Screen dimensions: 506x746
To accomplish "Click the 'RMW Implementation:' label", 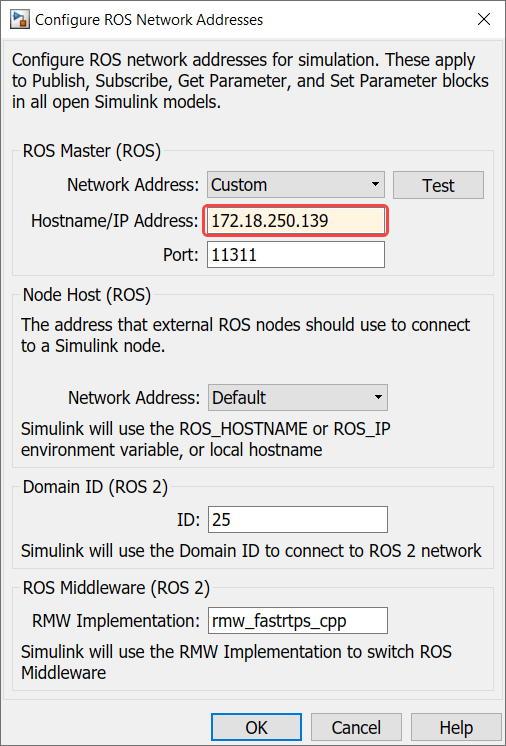I will [x=116, y=621].
